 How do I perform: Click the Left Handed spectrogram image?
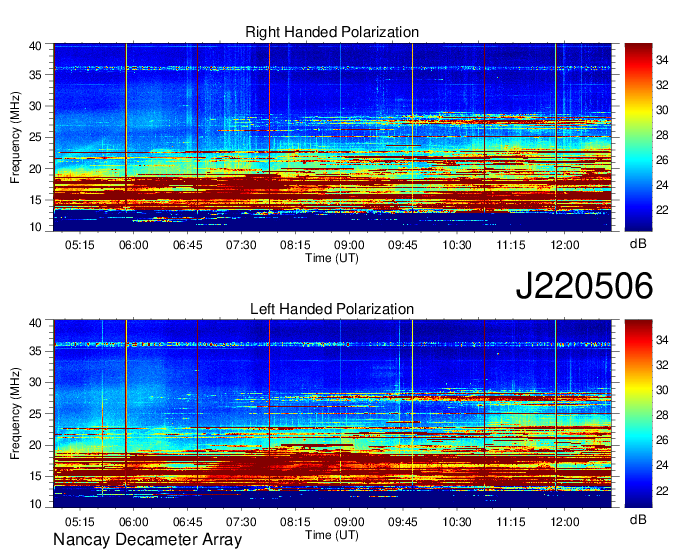coord(332,414)
